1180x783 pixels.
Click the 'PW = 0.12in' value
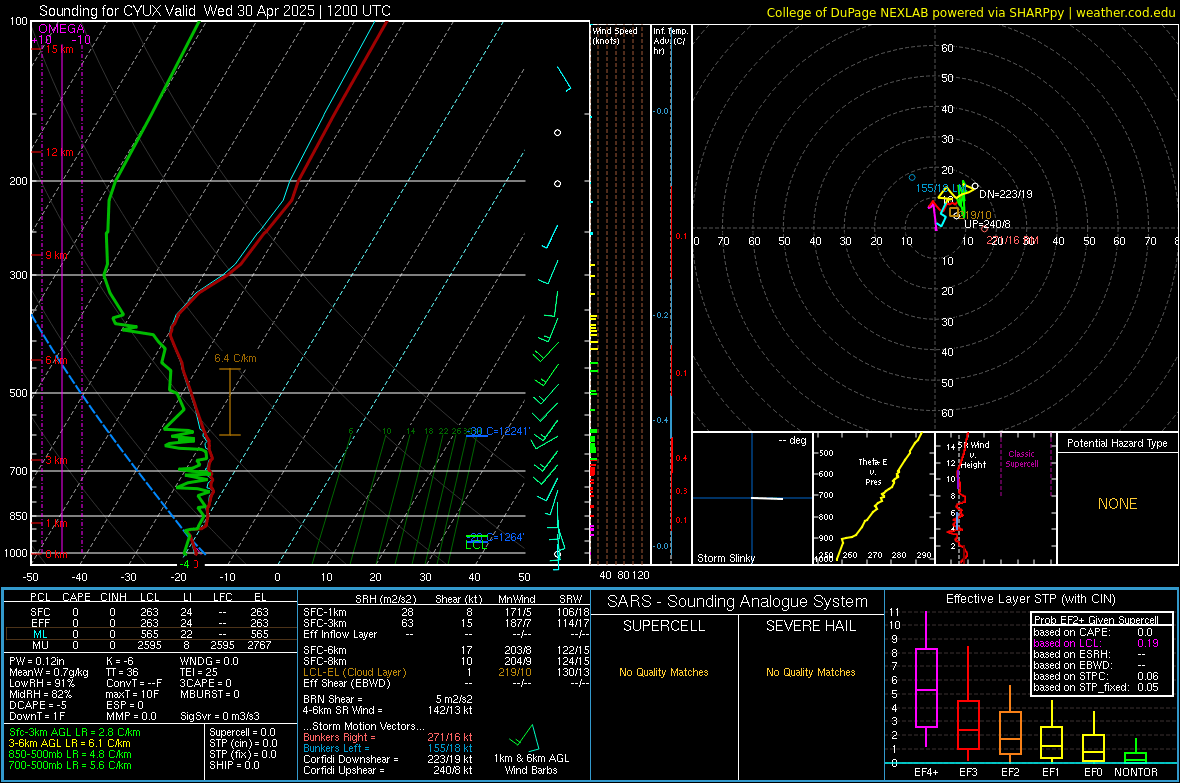click(37, 661)
